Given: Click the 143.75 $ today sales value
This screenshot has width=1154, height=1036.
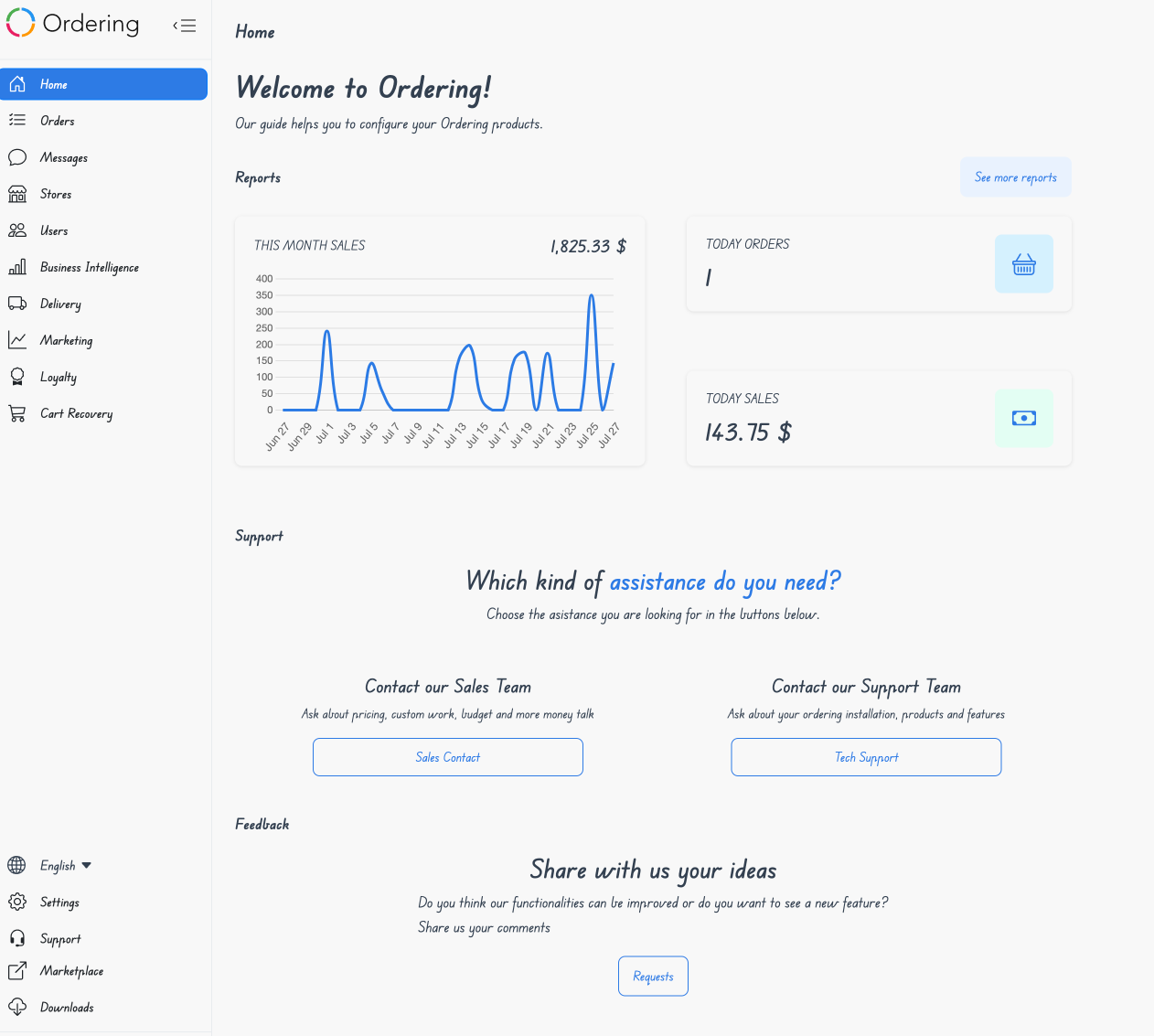Looking at the screenshot, I should coord(748,432).
